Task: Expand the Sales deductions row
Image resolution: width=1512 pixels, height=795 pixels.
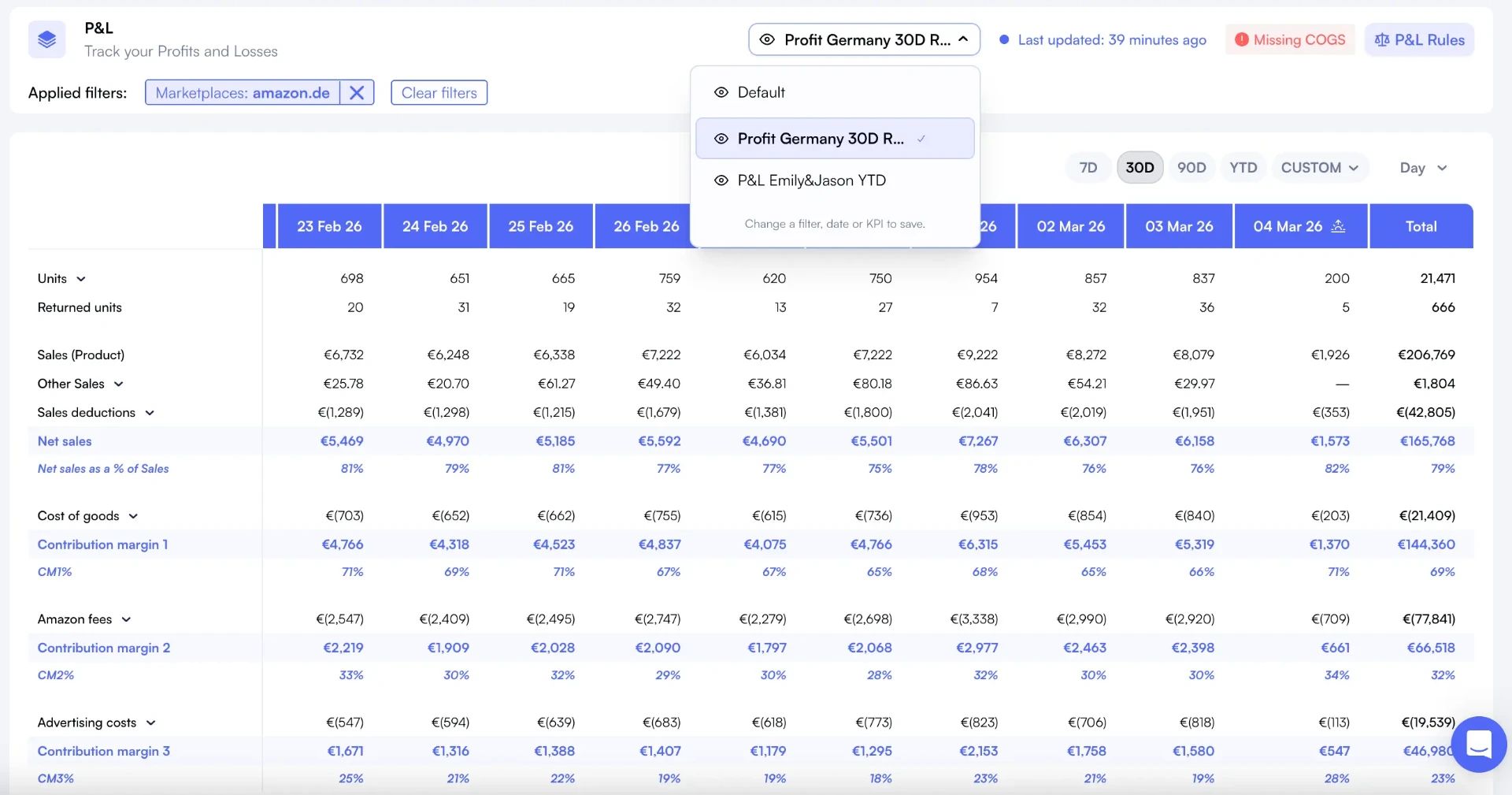Action: 150,413
